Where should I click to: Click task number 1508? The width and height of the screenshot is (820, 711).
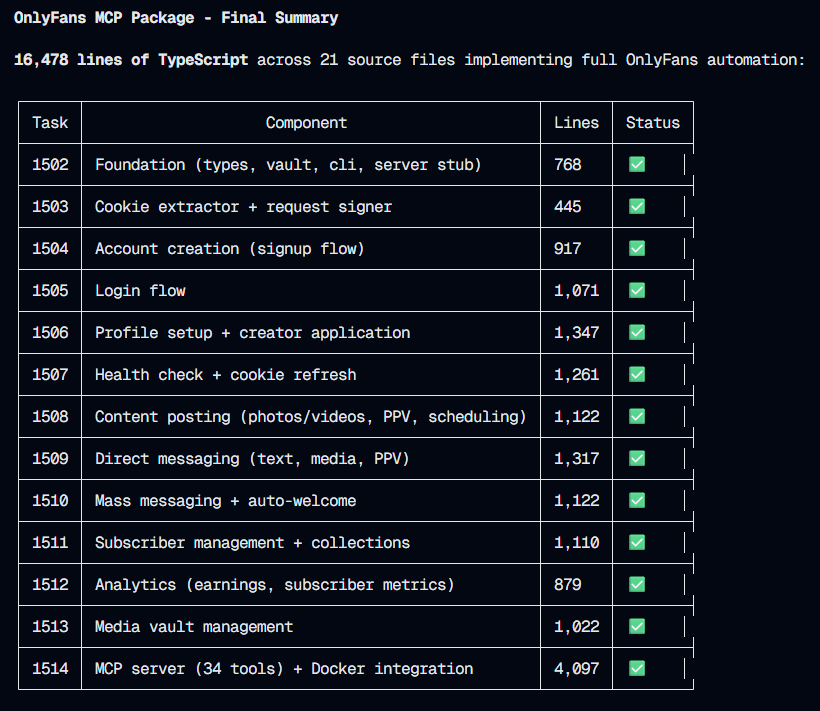pos(50,417)
